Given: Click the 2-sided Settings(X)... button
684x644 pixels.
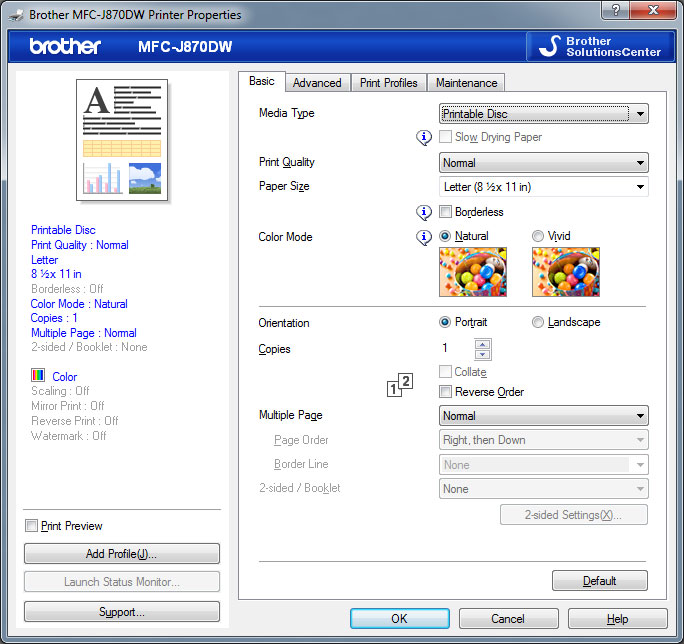Looking at the screenshot, I should 574,515.
